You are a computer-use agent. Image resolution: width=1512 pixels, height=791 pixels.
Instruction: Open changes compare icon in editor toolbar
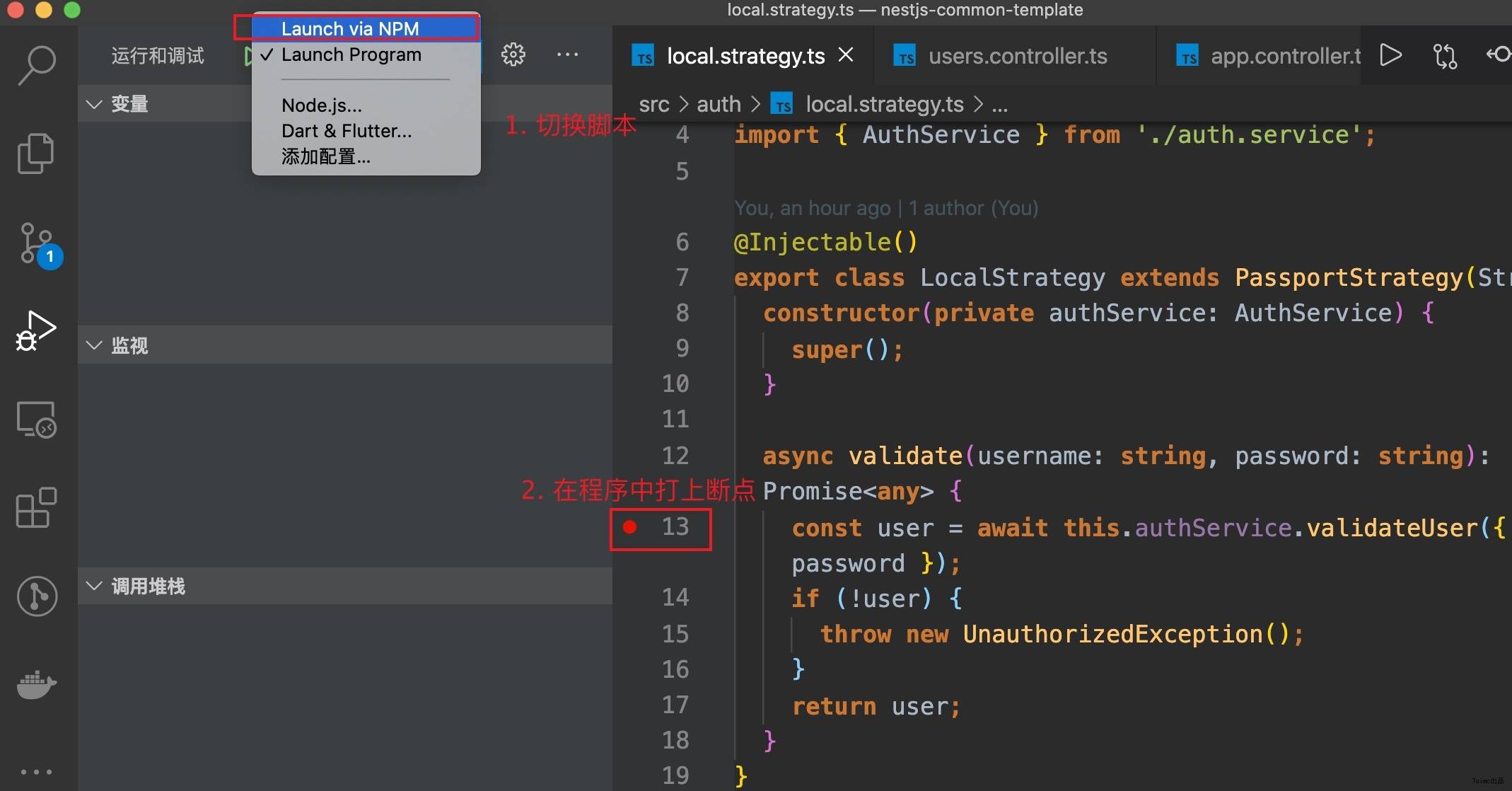tap(1445, 55)
